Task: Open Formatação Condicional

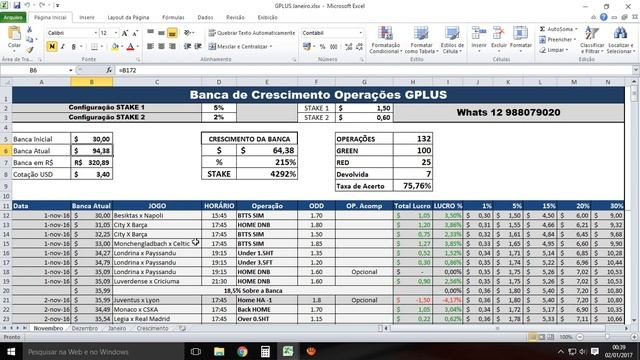Action: [385, 40]
